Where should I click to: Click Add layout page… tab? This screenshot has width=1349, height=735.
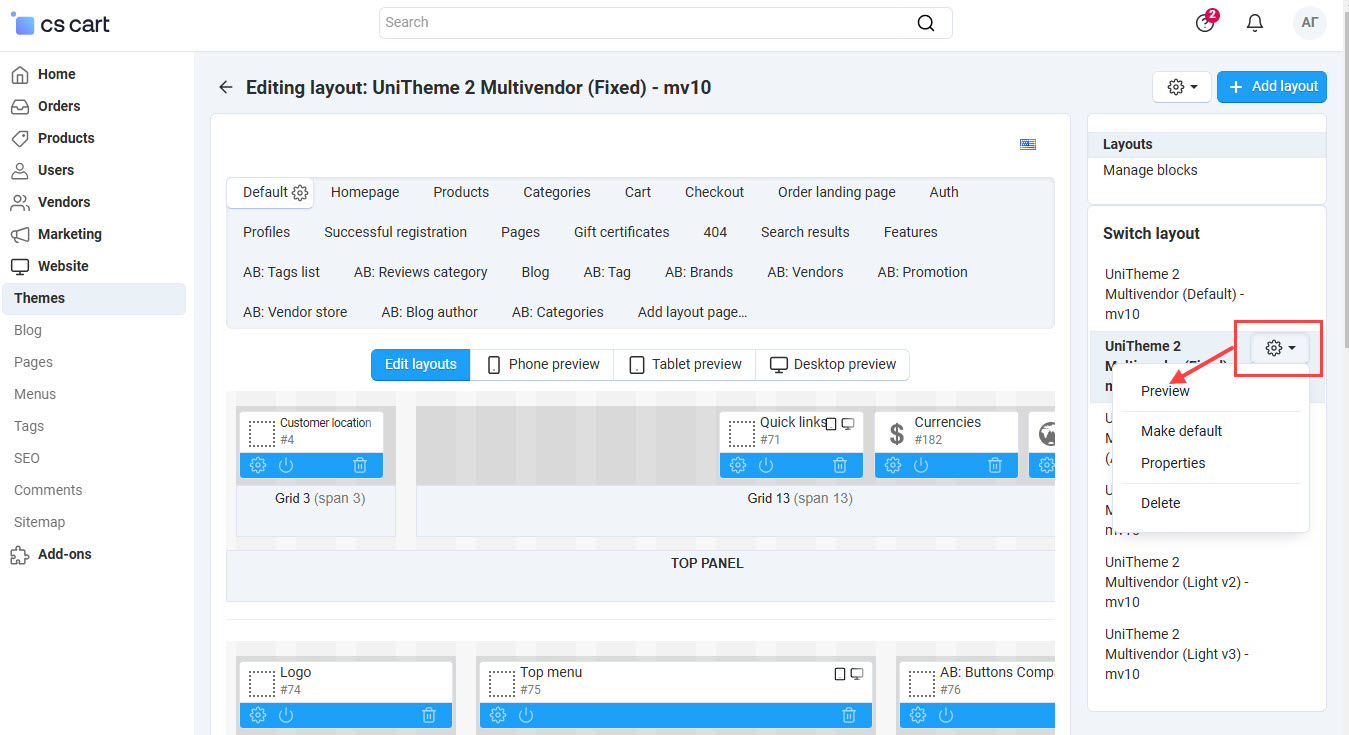click(692, 312)
